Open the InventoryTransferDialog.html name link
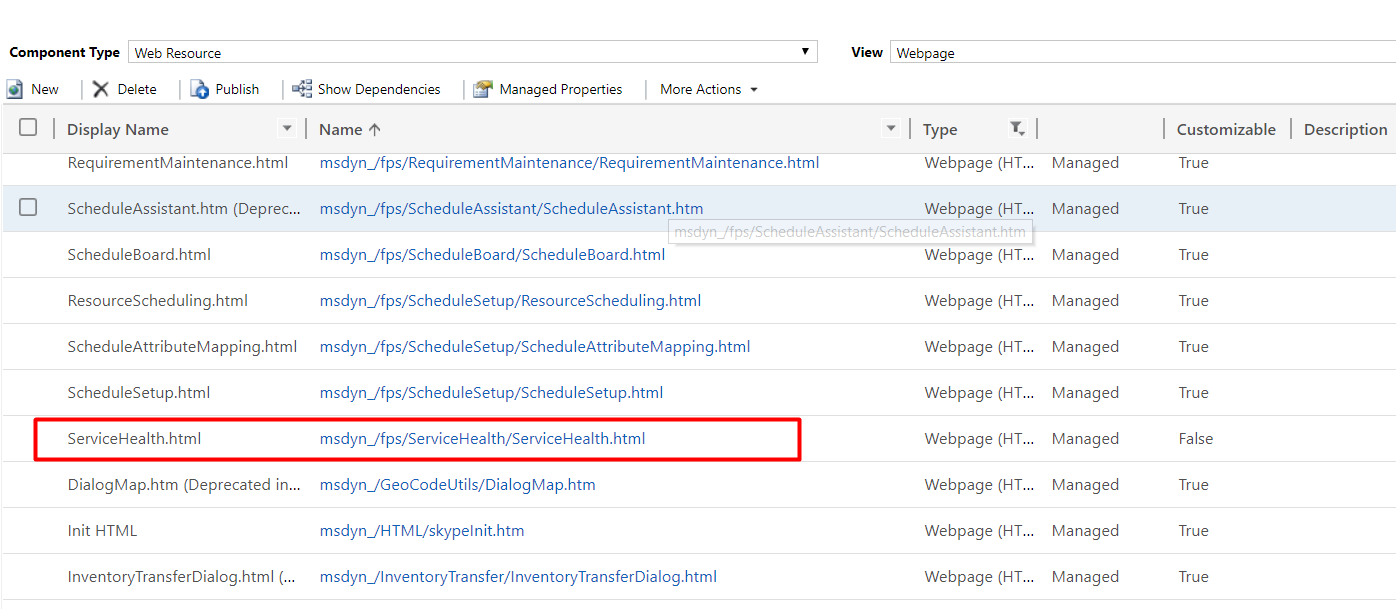Viewport: 1396px width, 609px height. [x=518, y=576]
